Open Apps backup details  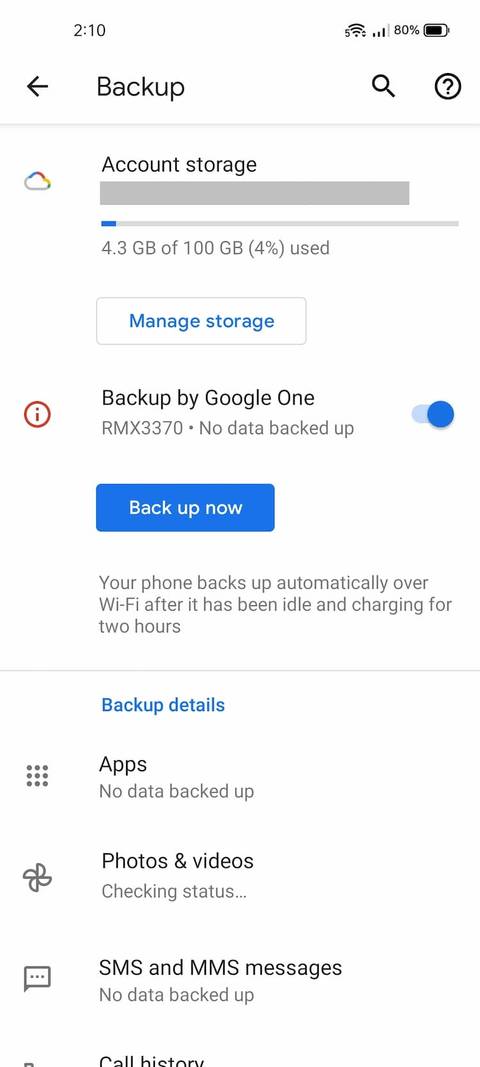(240, 777)
